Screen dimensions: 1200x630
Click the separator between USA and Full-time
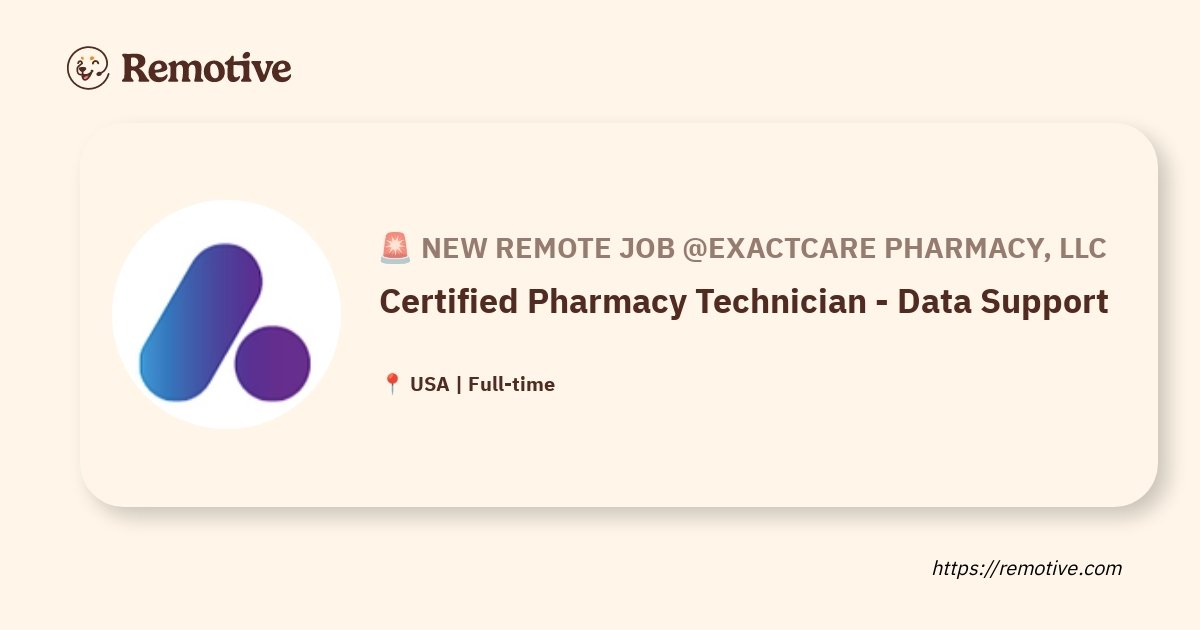pos(458,384)
